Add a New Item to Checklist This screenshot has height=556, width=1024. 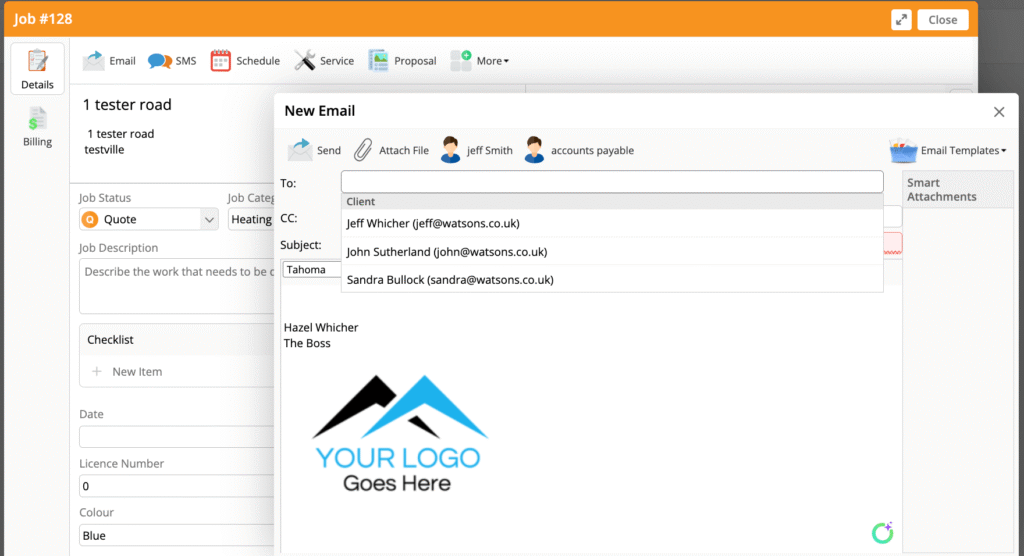(127, 372)
